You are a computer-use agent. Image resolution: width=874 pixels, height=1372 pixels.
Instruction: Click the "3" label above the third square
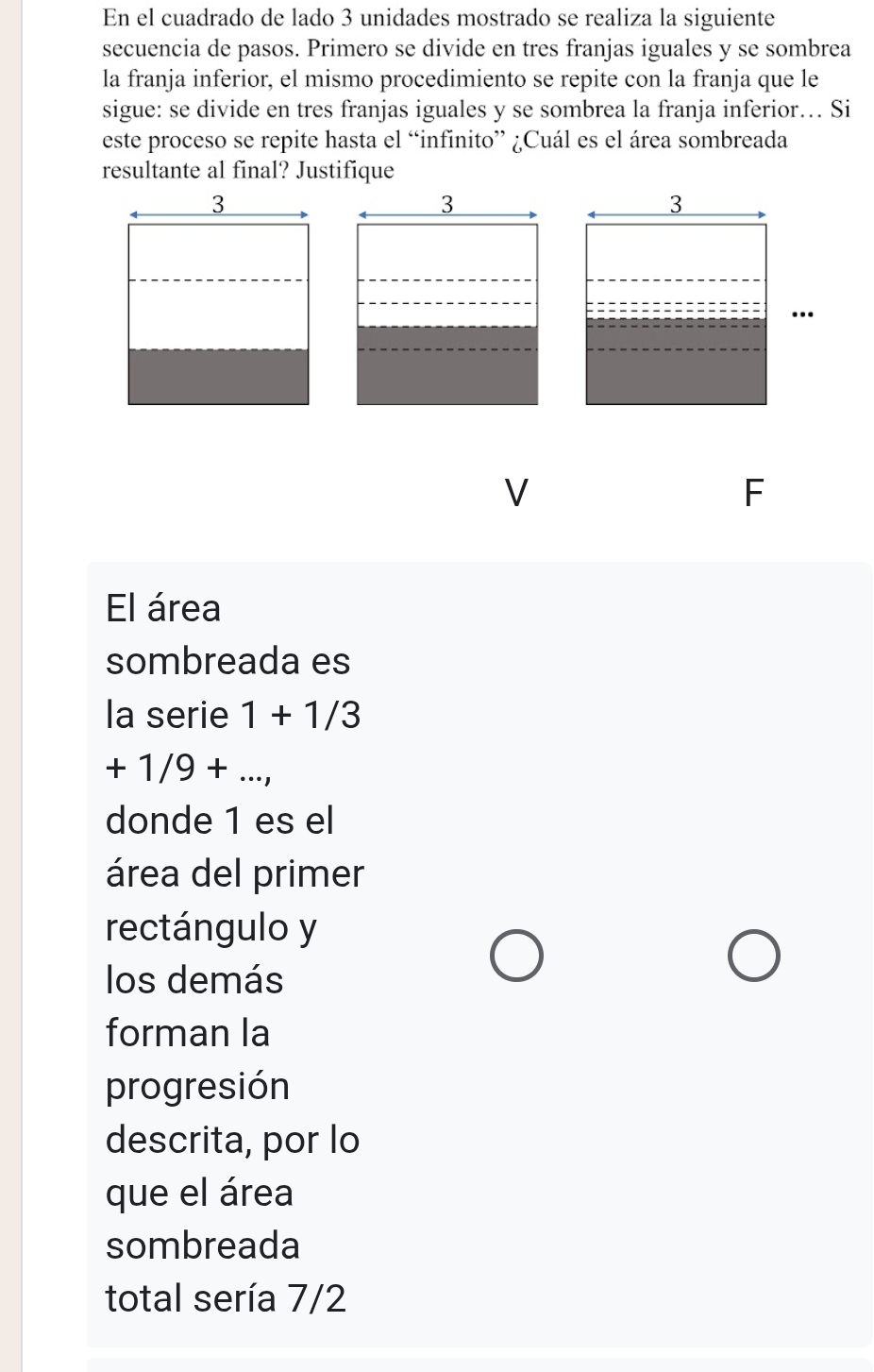point(676,204)
